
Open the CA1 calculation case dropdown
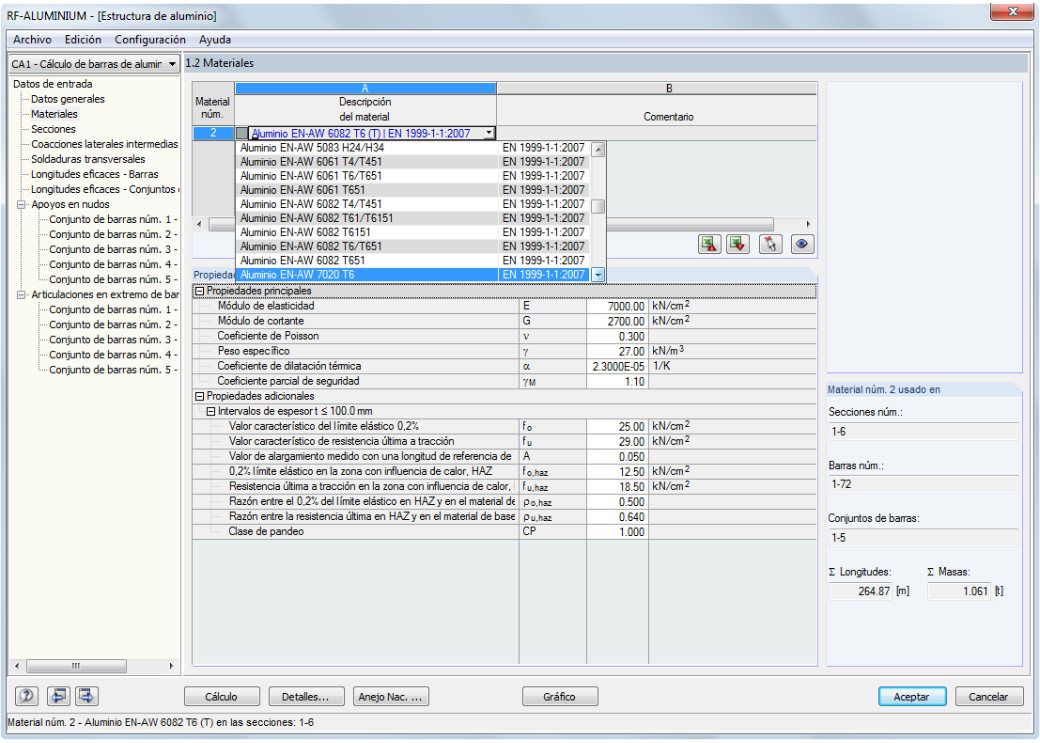click(172, 64)
